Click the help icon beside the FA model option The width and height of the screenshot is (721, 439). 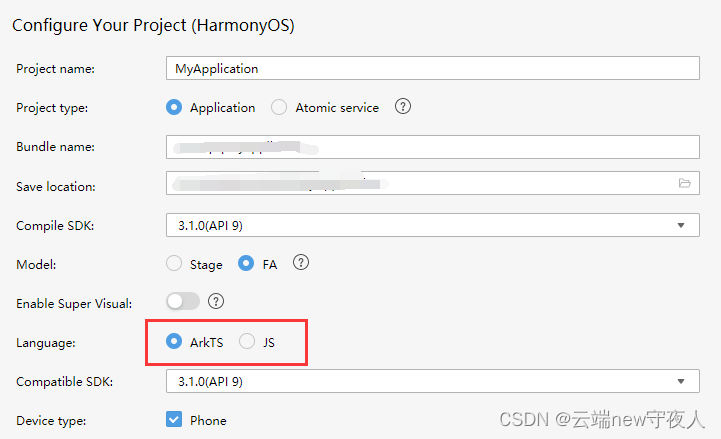tap(301, 262)
